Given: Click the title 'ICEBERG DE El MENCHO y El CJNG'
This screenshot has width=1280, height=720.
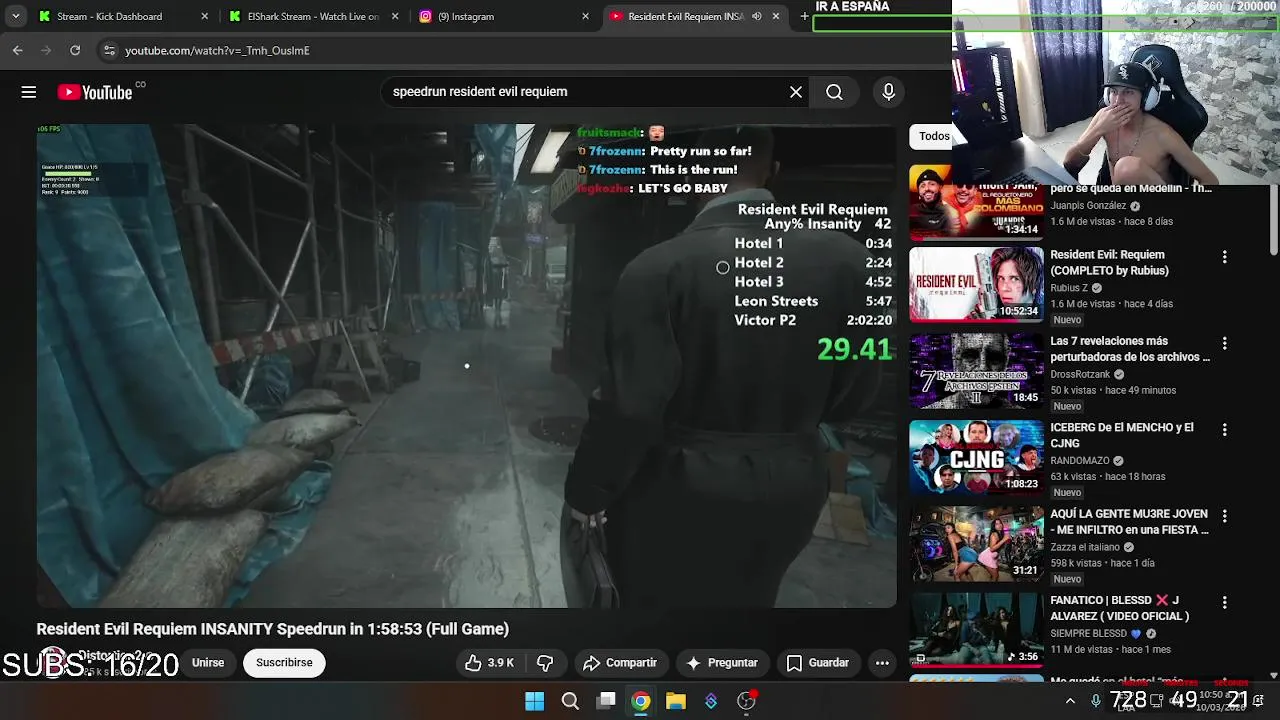Looking at the screenshot, I should coord(1122,435).
